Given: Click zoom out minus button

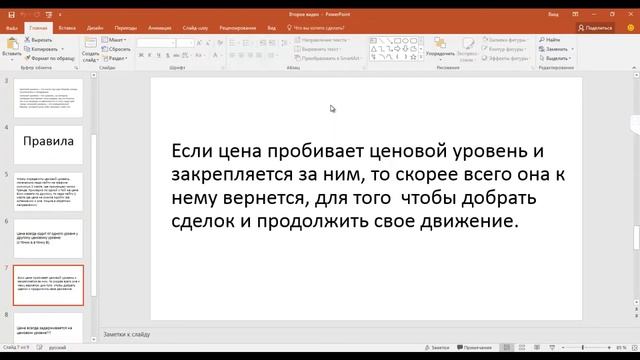Looking at the screenshot, I should coord(563,347).
